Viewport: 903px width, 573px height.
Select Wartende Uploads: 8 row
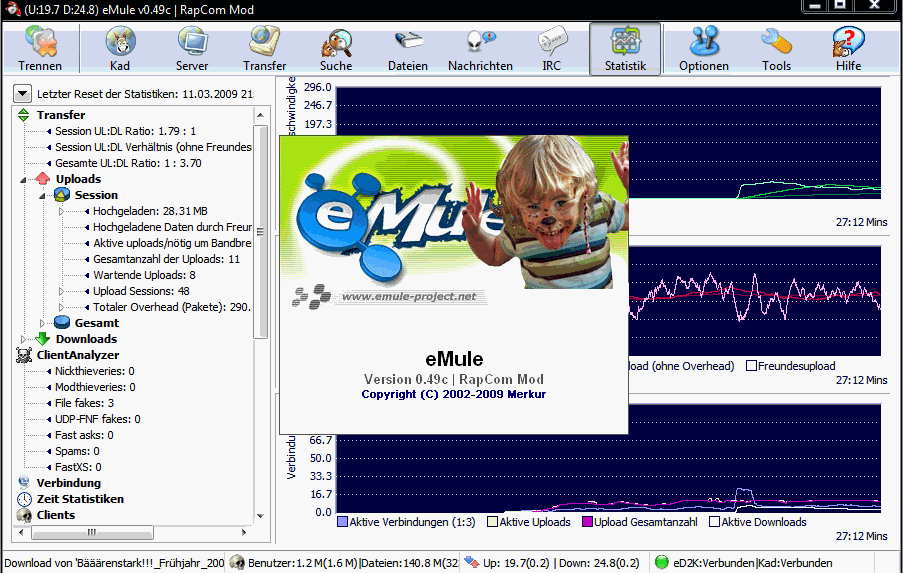144,275
